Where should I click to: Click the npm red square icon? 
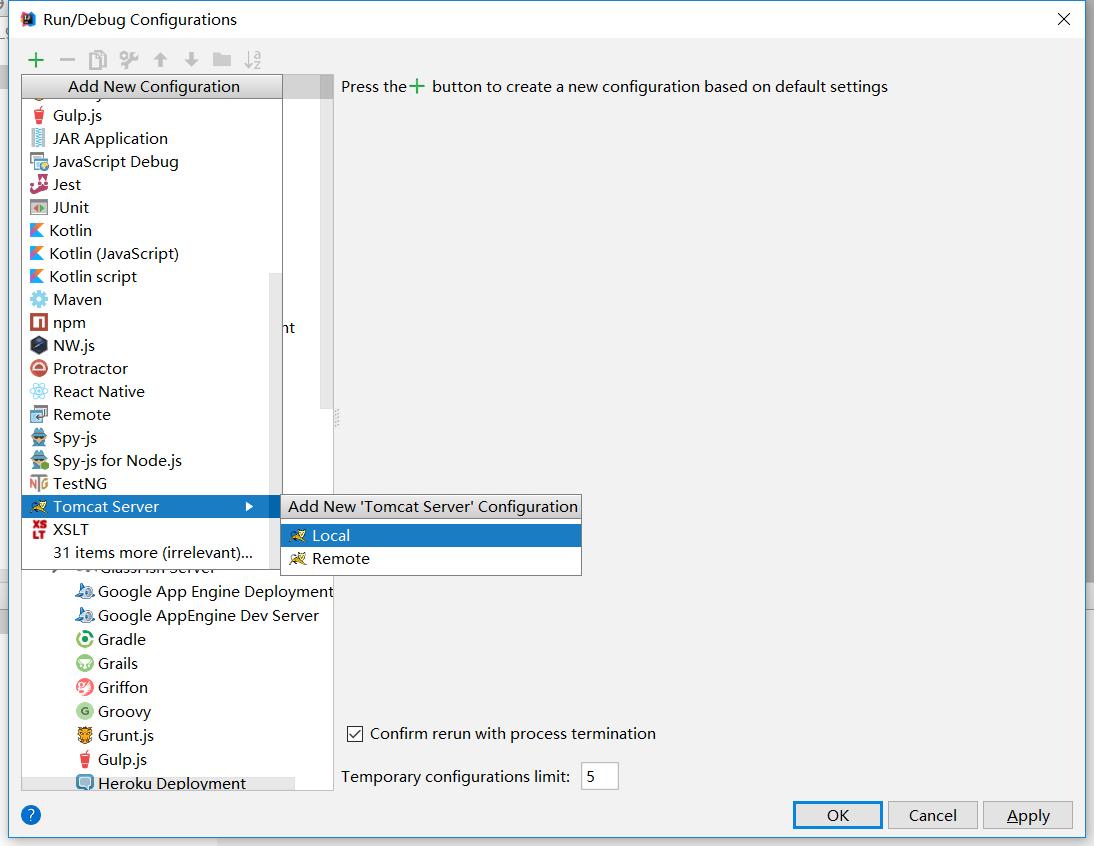[x=39, y=322]
